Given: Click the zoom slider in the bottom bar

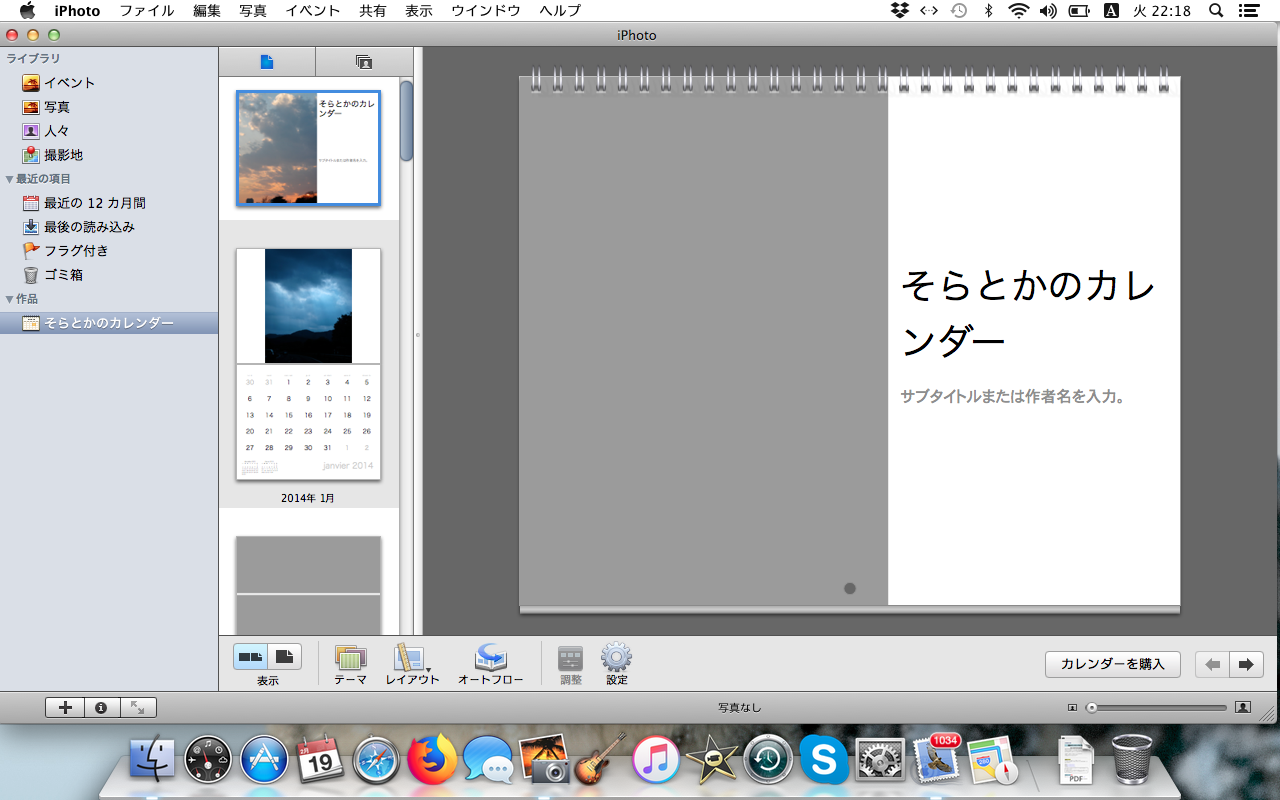Looking at the screenshot, I should (x=1158, y=708).
